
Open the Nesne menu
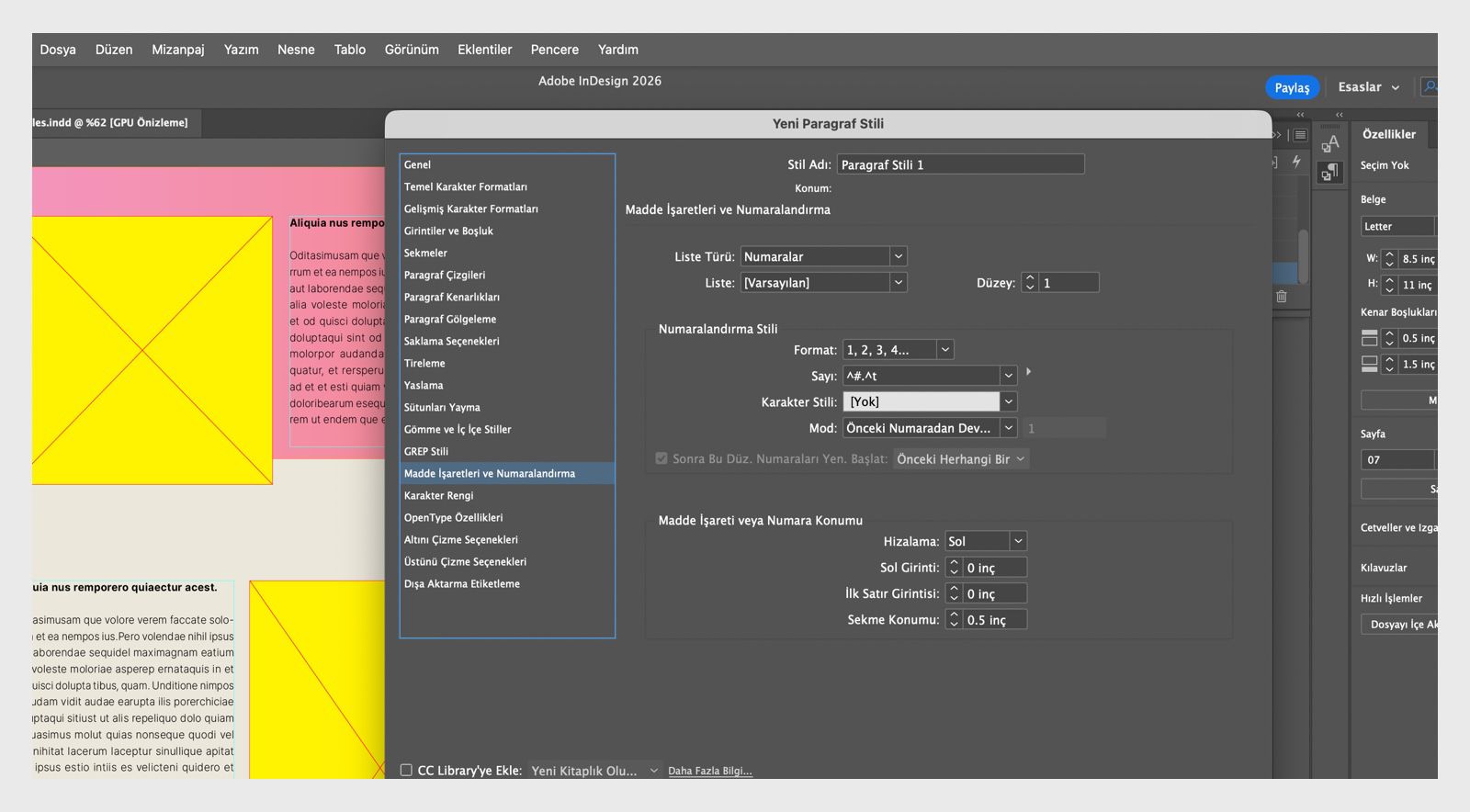(x=296, y=50)
